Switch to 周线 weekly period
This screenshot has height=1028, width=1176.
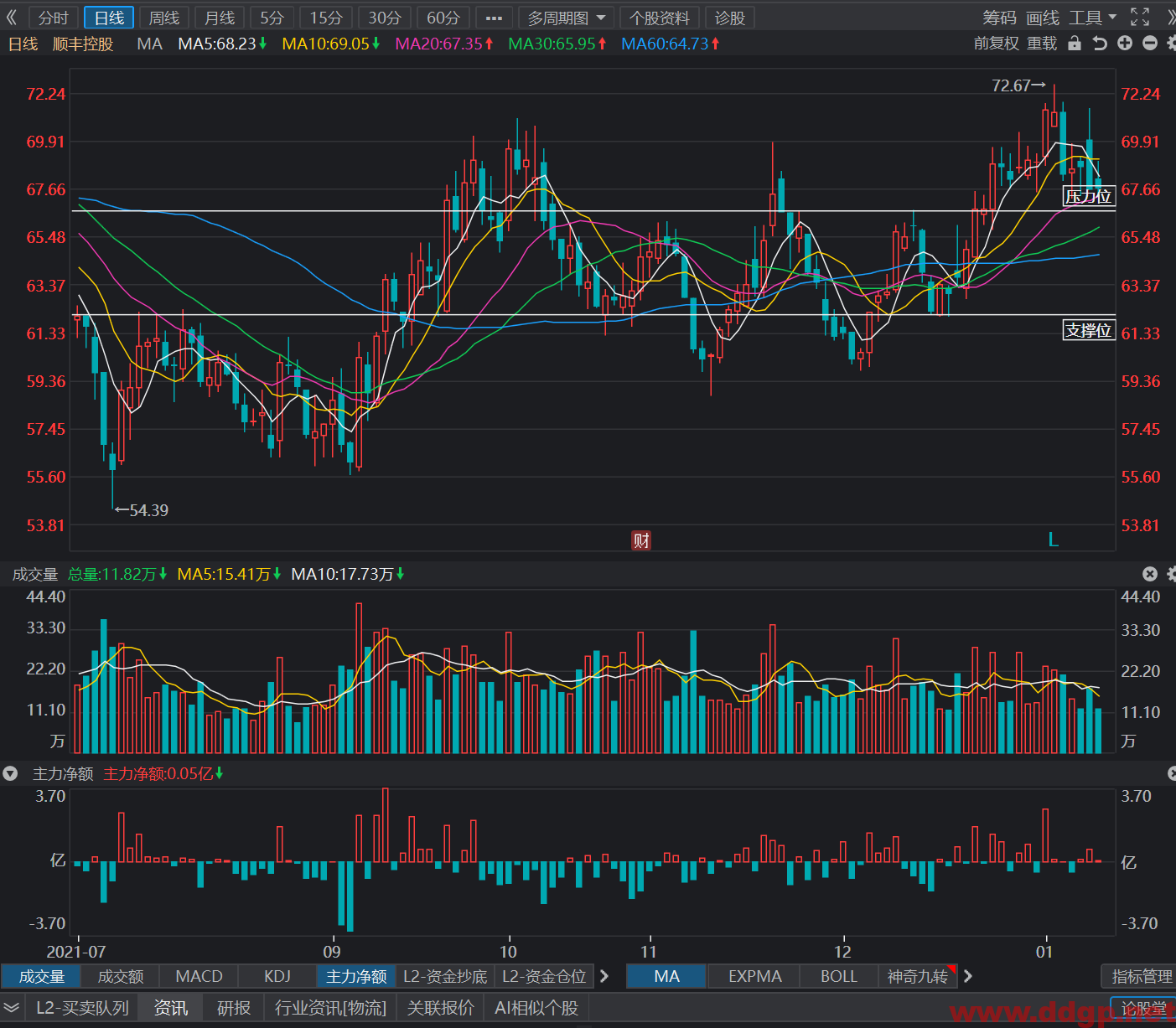(x=163, y=18)
